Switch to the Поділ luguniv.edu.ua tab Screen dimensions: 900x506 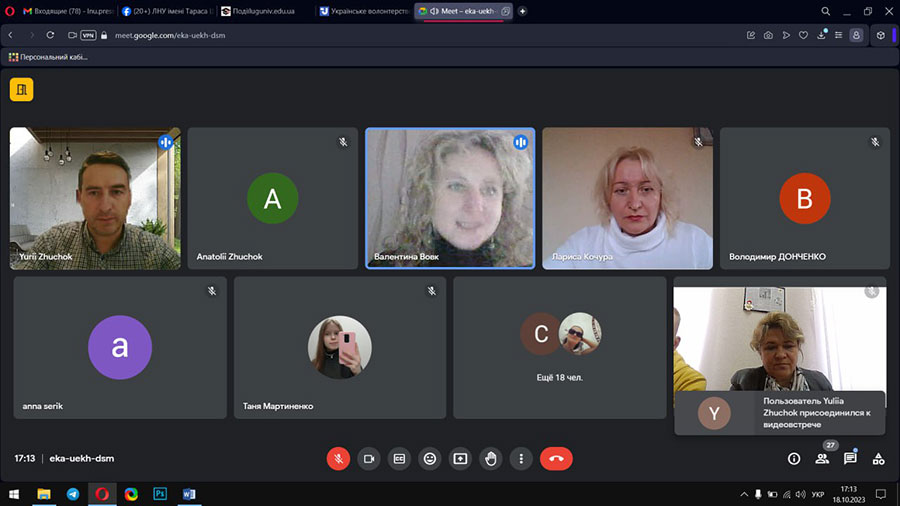pos(265,11)
